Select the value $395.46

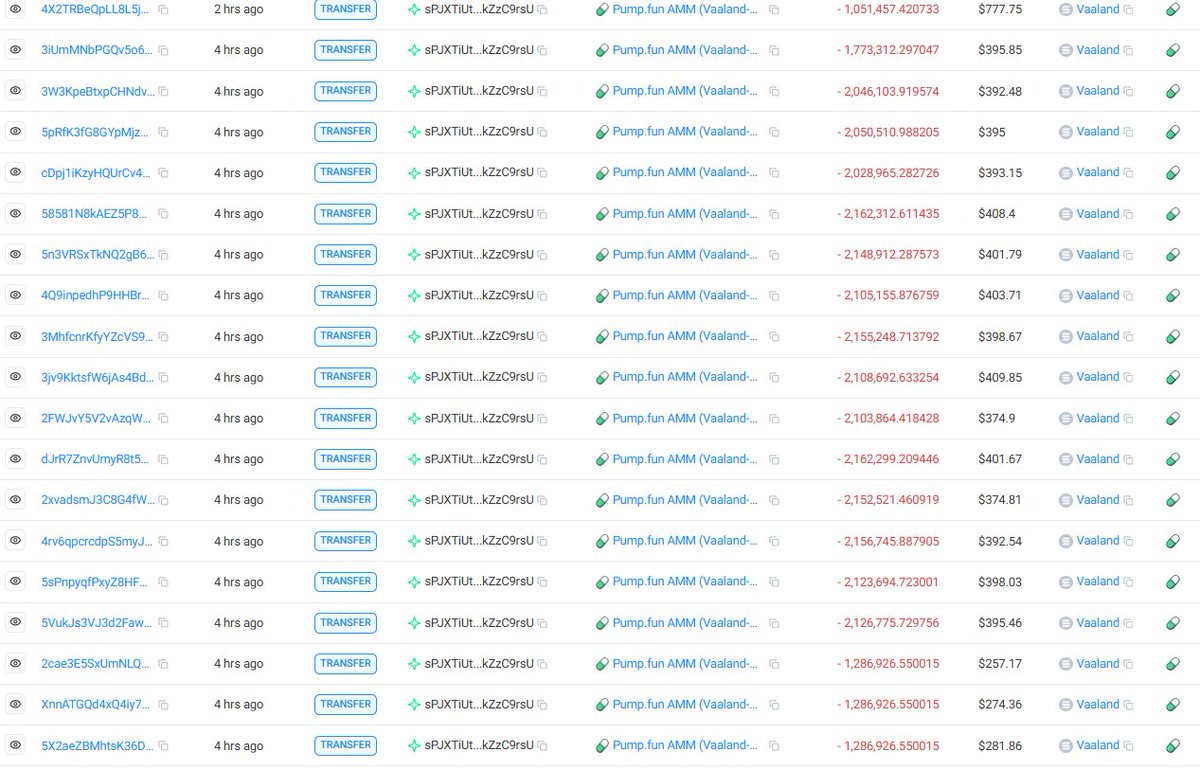[x=1000, y=623]
